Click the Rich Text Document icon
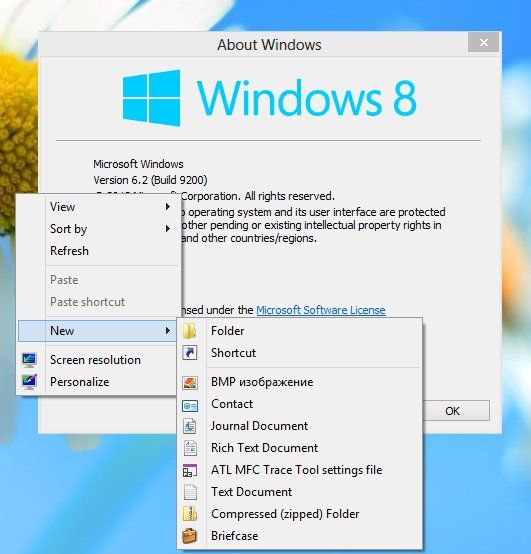This screenshot has height=554, width=531. pyautogui.click(x=190, y=448)
